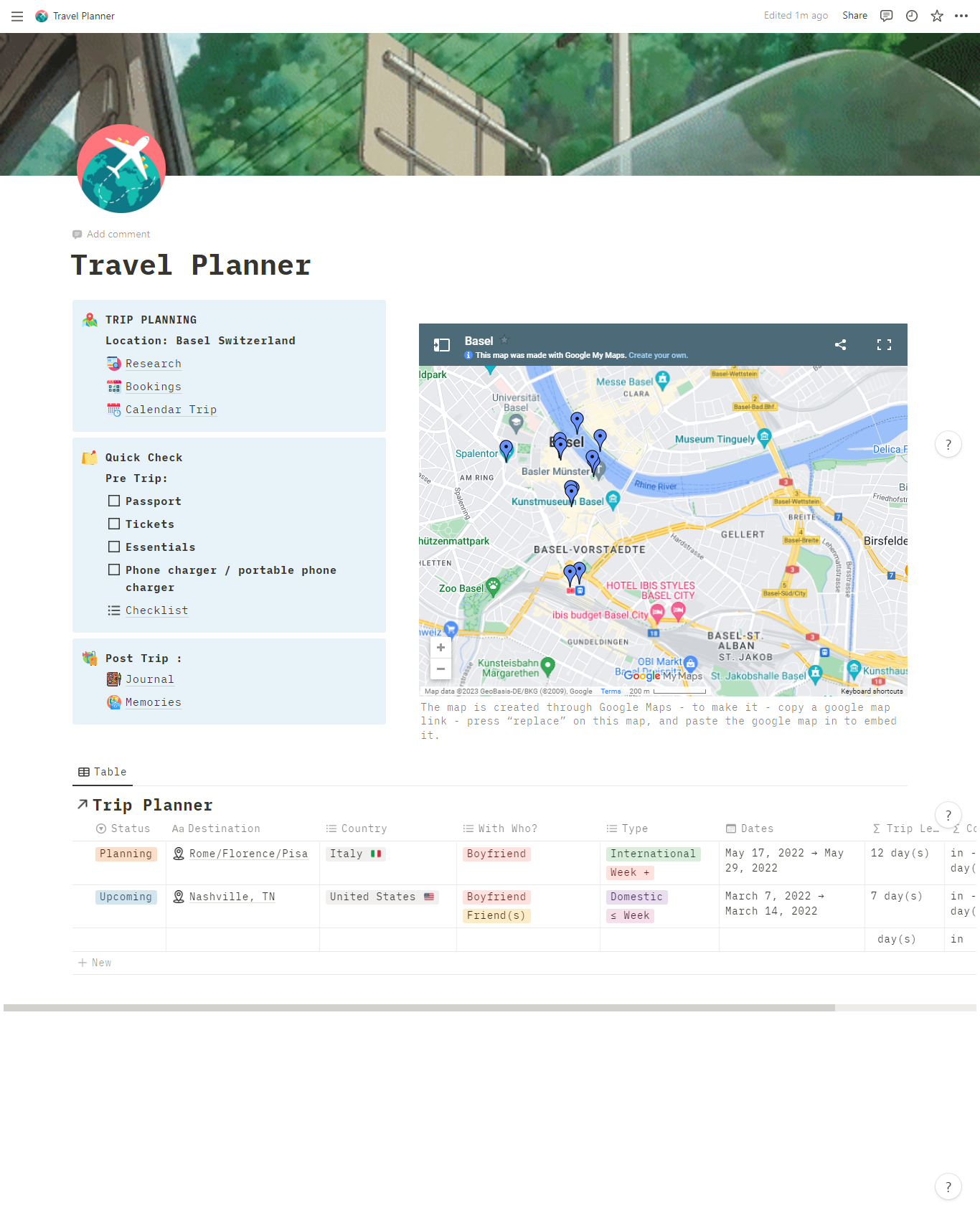The image size is (980, 1218).
Task: Open the Nashville, TN entry
Action: (x=232, y=897)
